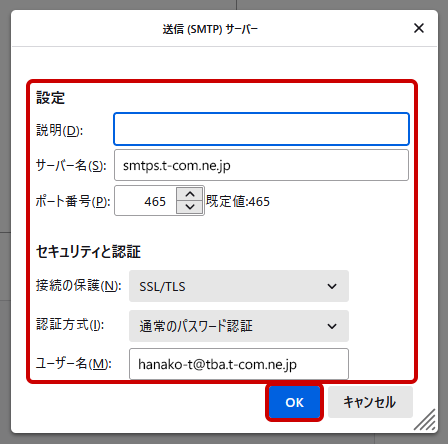The height and width of the screenshot is (444, 448).
Task: Close the SMTP server dialog with X
Action: (419, 28)
